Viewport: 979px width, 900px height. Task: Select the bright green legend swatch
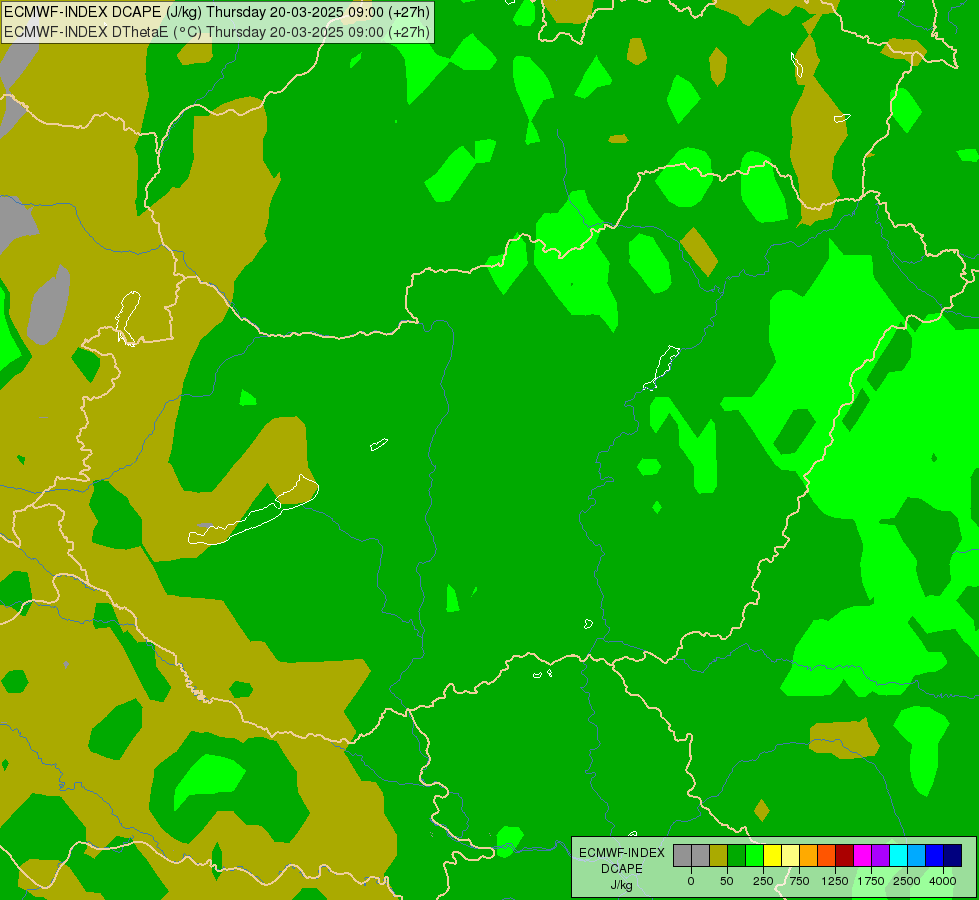754,855
